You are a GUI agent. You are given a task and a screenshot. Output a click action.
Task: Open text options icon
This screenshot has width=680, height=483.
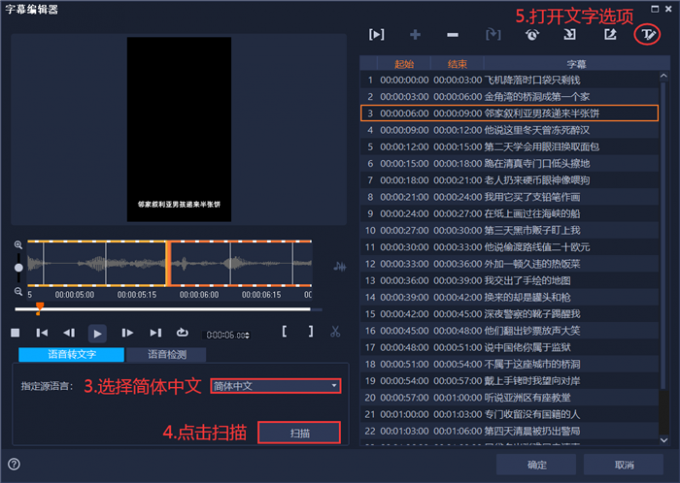[647, 35]
